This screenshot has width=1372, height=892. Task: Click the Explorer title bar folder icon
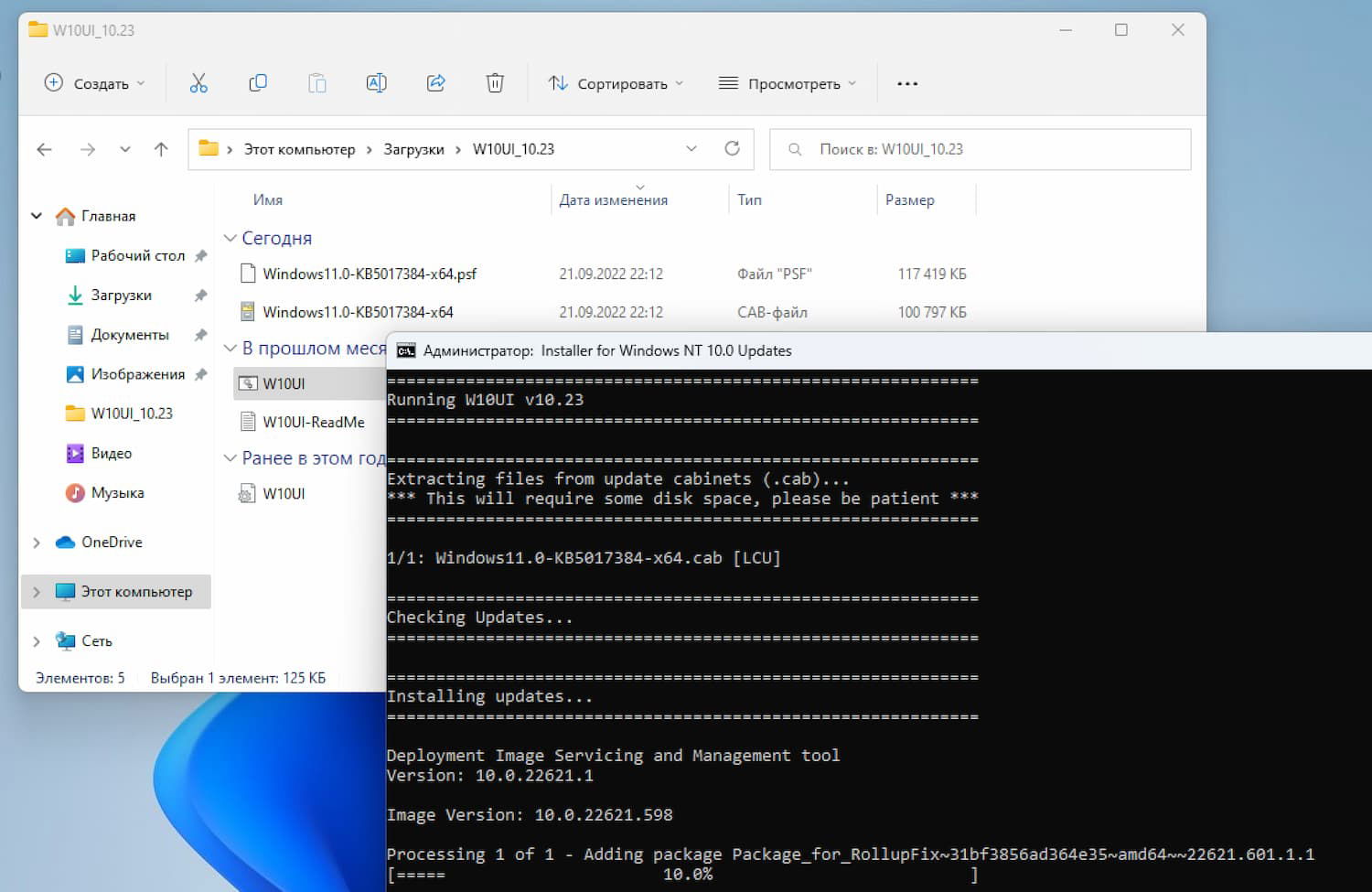point(38,29)
